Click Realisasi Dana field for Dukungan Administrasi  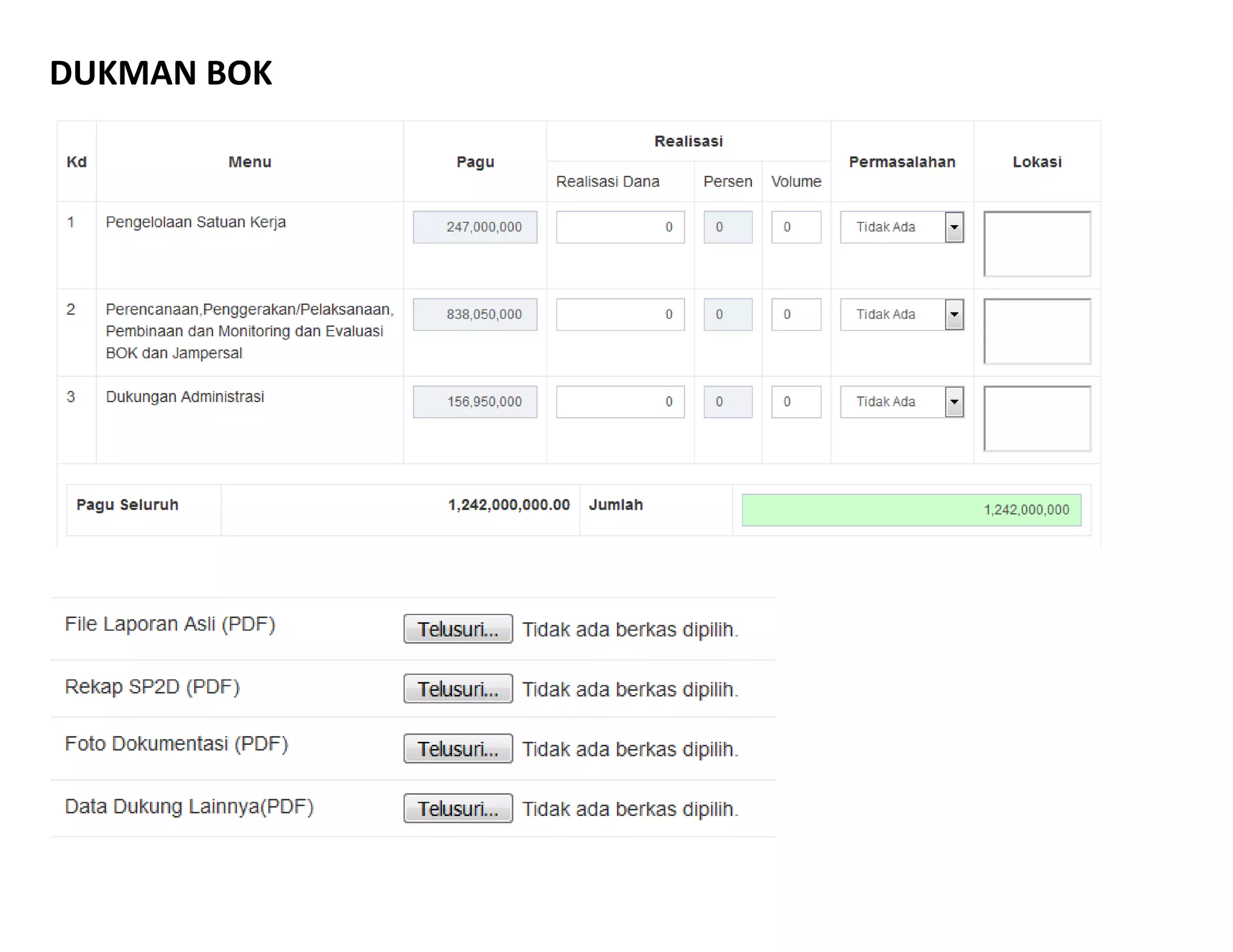click(620, 401)
